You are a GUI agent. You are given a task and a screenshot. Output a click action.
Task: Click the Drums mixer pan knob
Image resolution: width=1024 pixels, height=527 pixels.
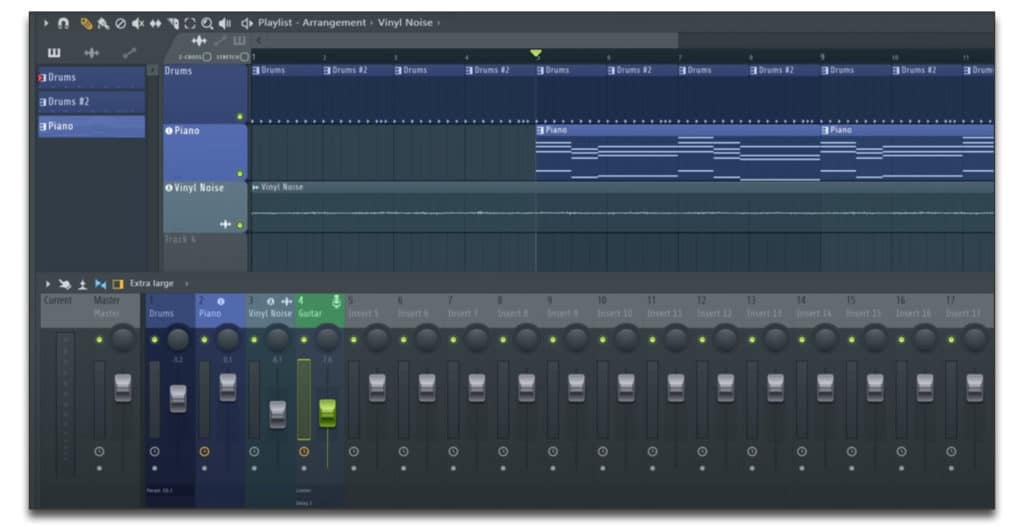178,339
